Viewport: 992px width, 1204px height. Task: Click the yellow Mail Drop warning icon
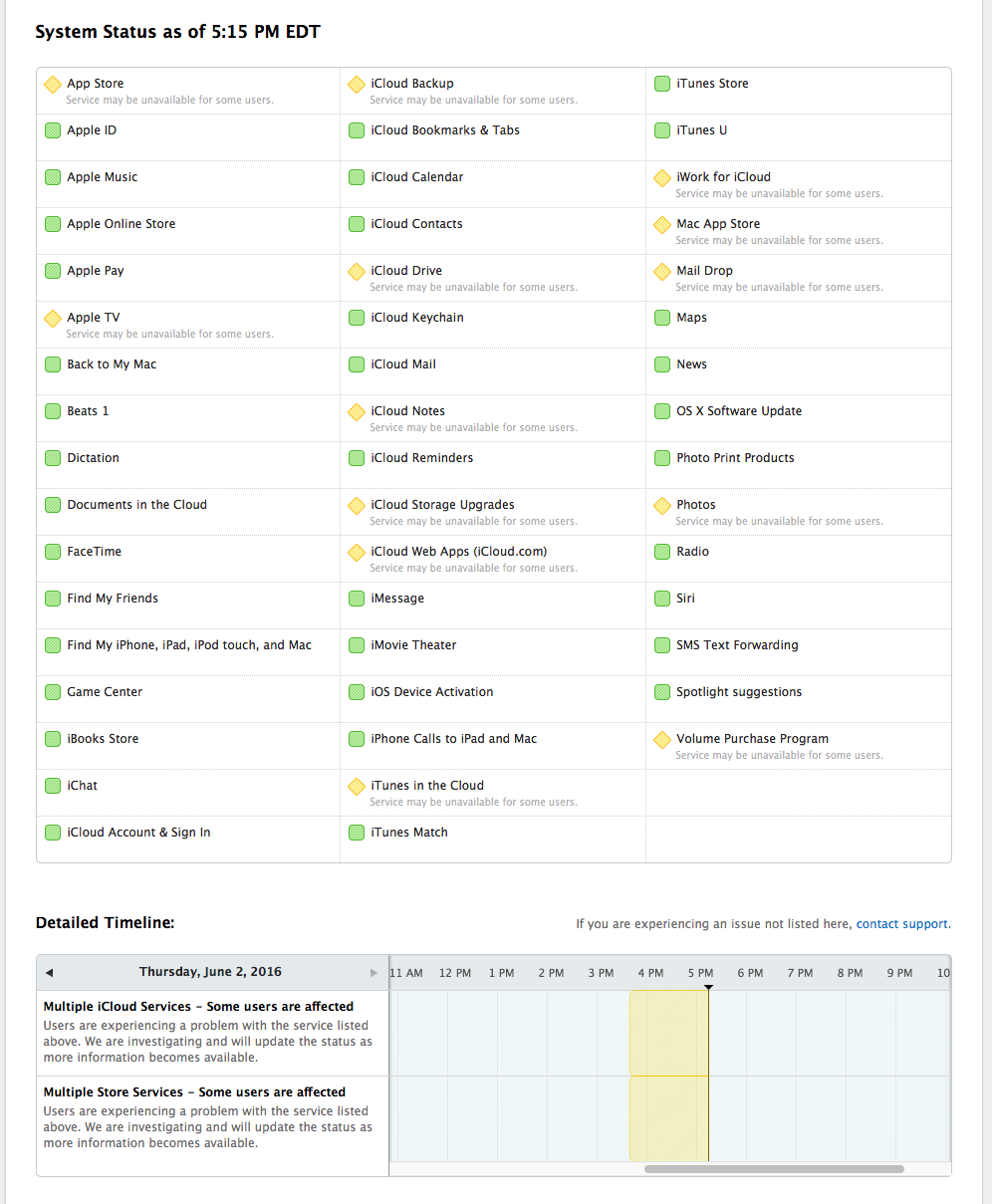(x=662, y=272)
